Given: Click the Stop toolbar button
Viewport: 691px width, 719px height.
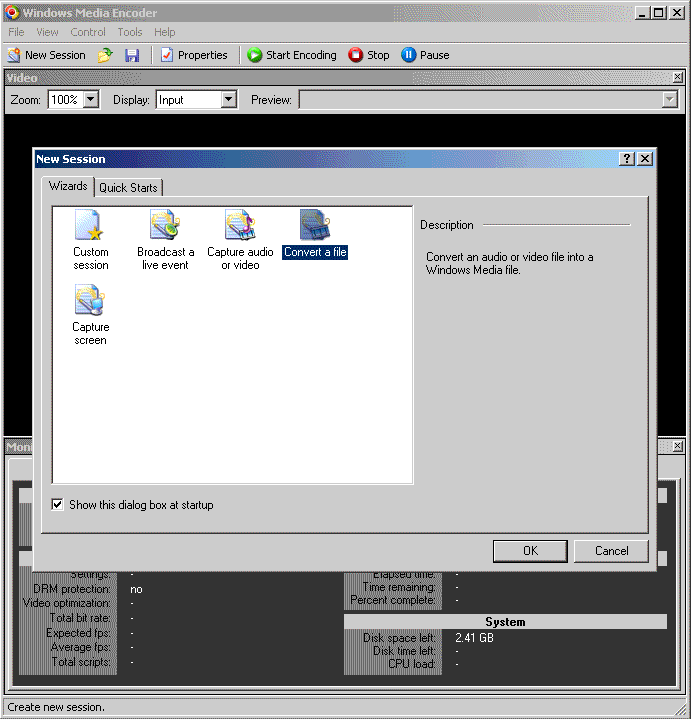Looking at the screenshot, I should coord(369,55).
